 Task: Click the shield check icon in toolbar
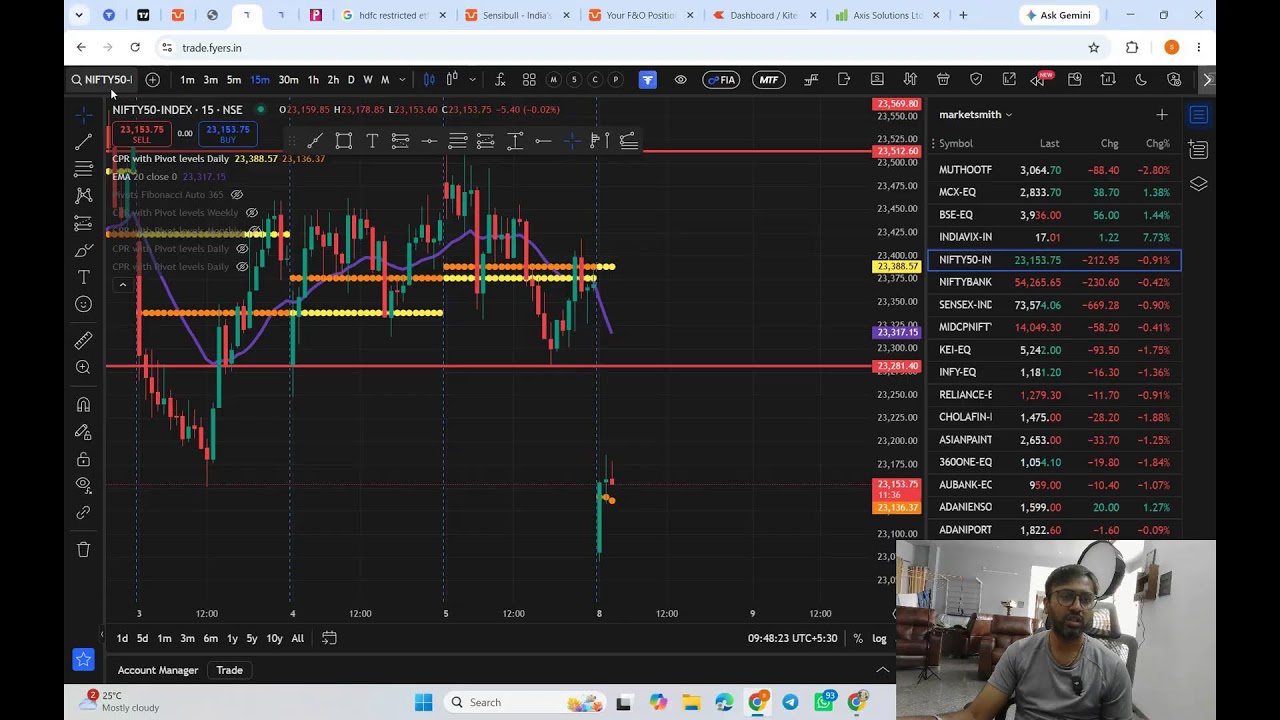coord(976,80)
